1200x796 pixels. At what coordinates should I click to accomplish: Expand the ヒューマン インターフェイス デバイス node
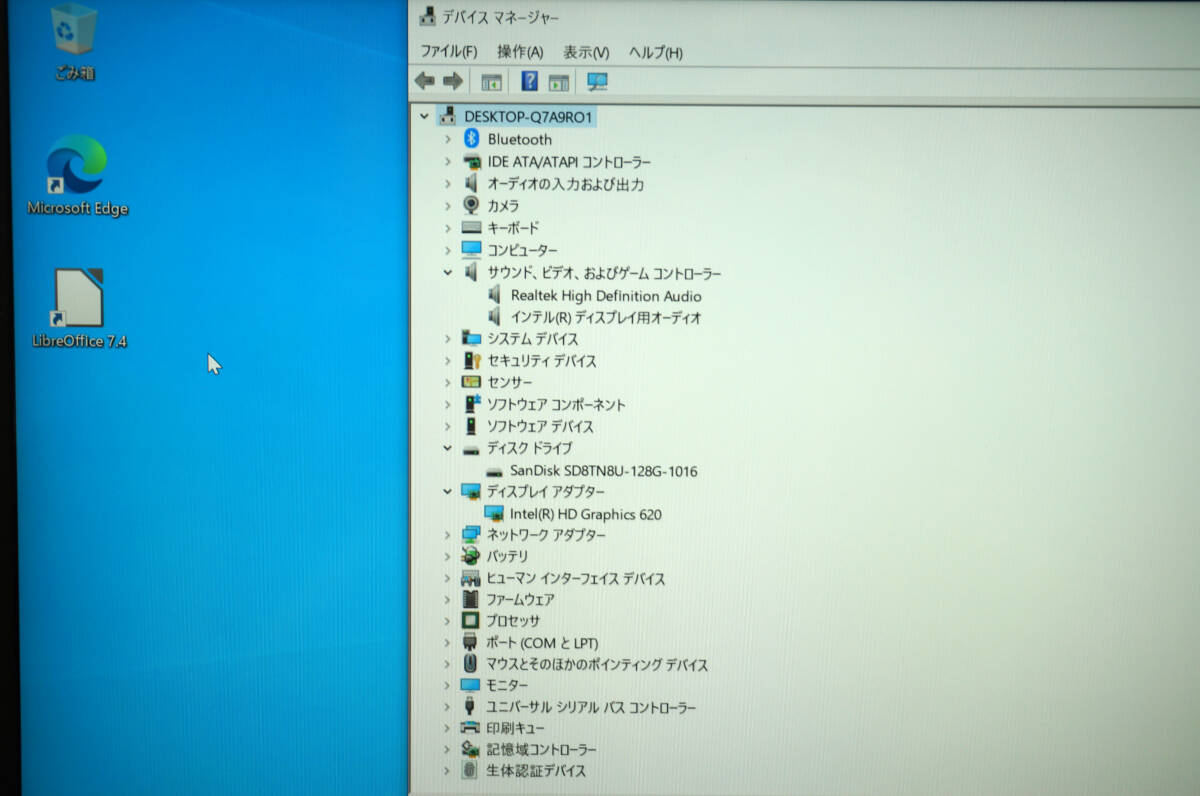[x=448, y=578]
